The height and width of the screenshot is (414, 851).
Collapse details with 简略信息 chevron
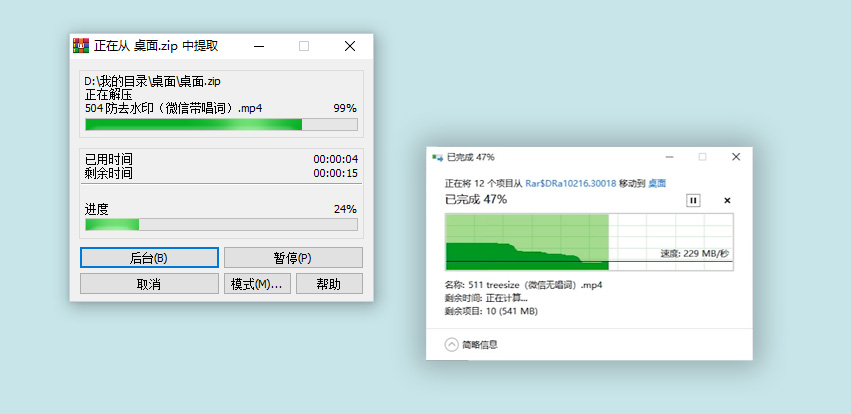452,345
